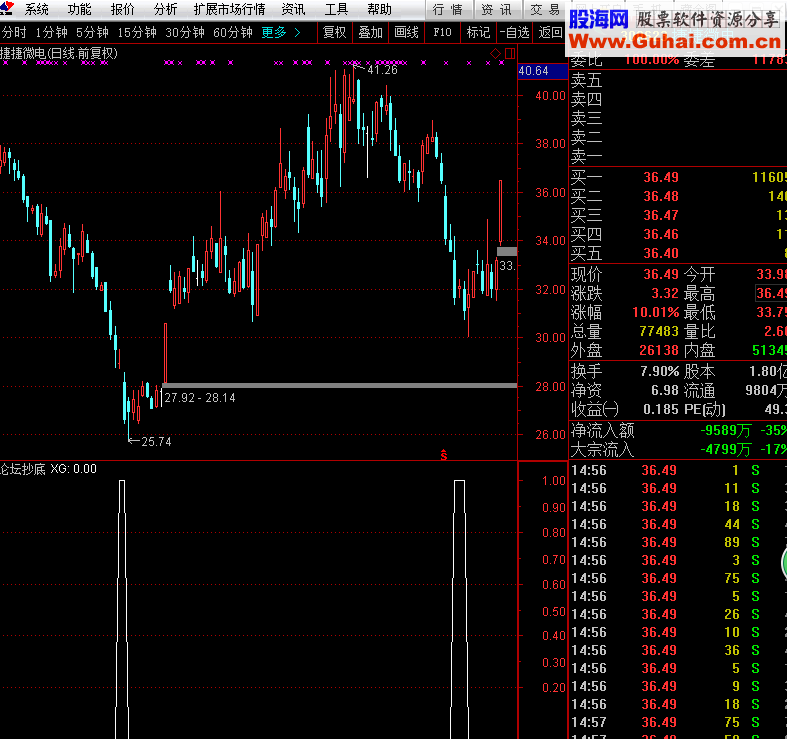Click the 买五 price 36.40
This screenshot has width=787, height=739.
661,254
